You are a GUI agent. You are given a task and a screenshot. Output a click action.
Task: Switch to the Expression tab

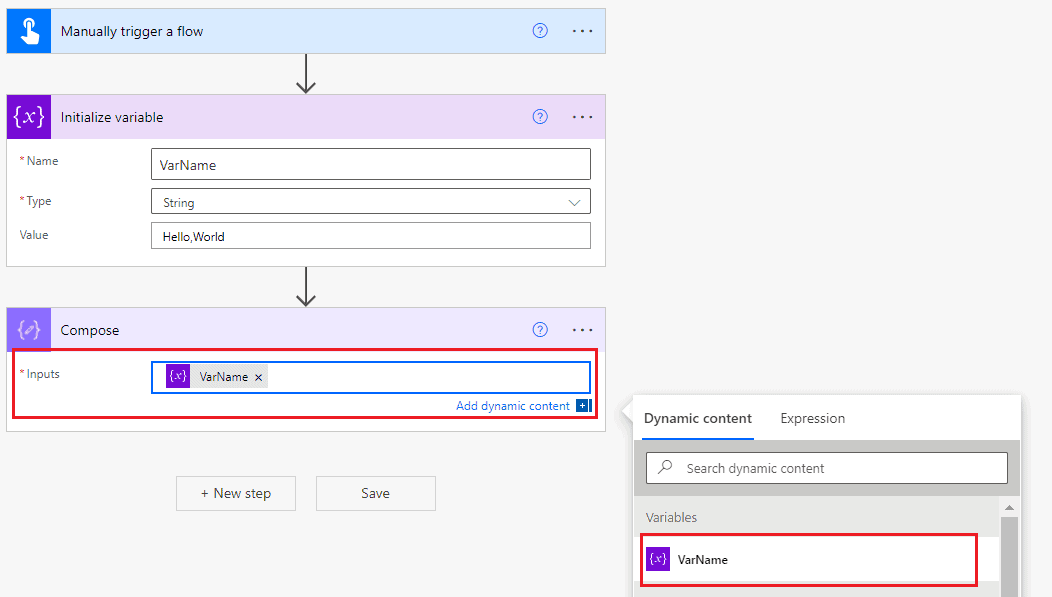tap(812, 418)
